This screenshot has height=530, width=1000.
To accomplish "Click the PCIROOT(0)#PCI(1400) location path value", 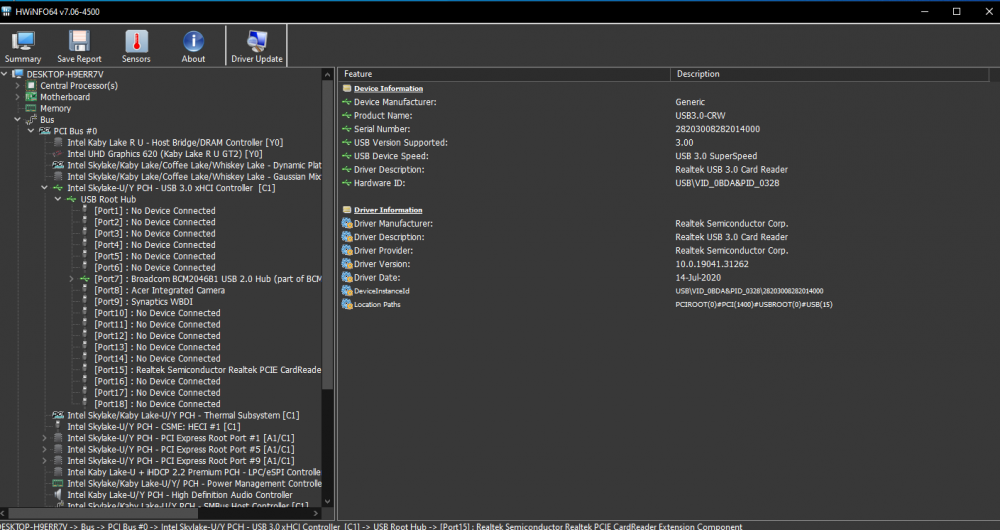I will tap(754, 304).
